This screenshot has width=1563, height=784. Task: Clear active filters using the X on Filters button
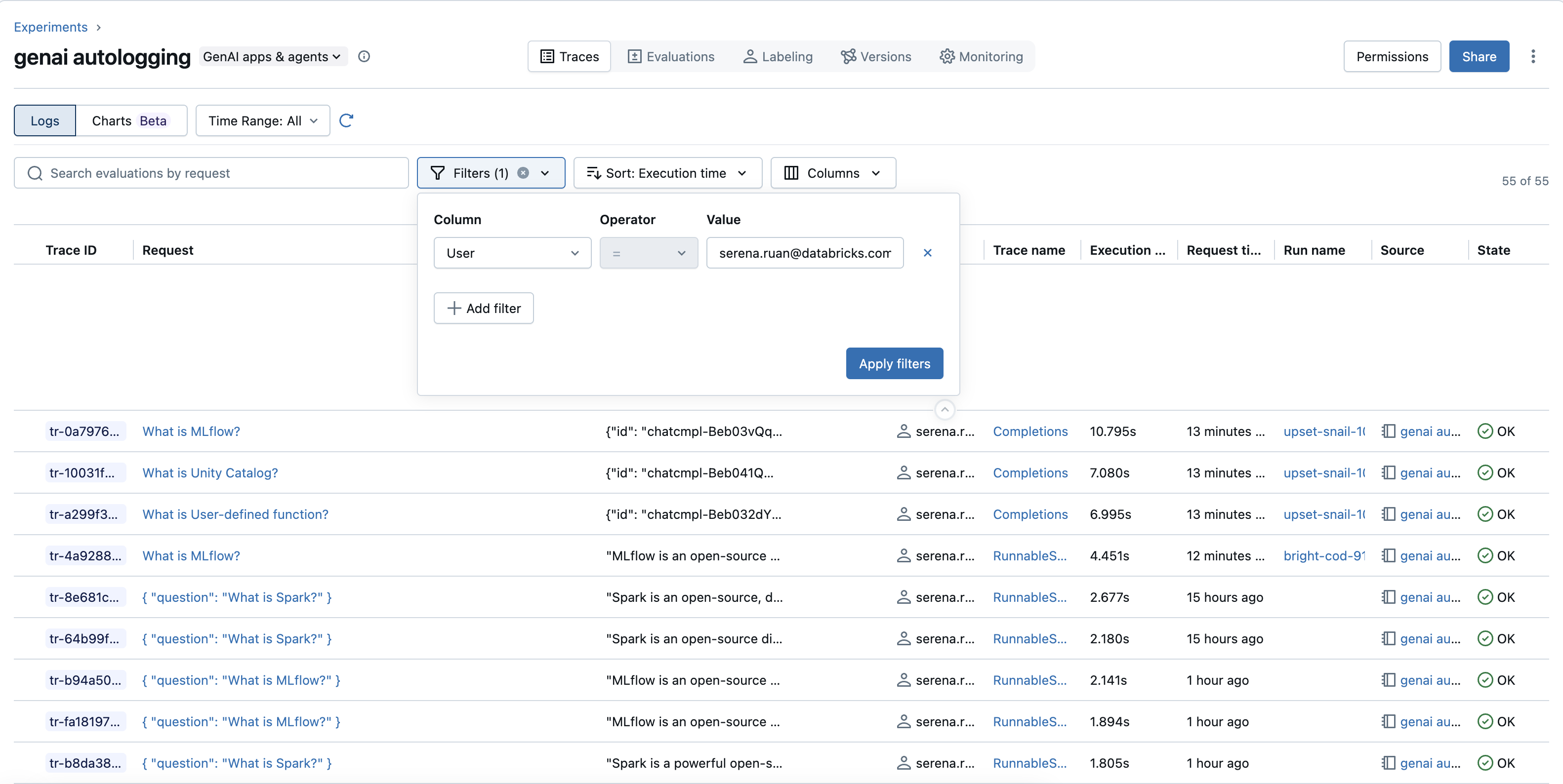pos(524,173)
